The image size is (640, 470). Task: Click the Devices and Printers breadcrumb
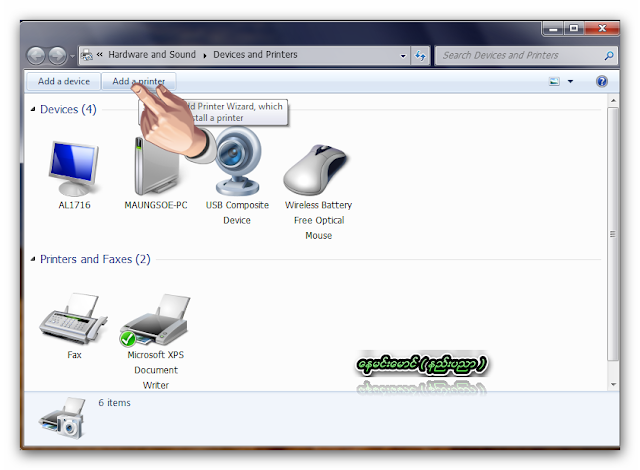(x=255, y=54)
